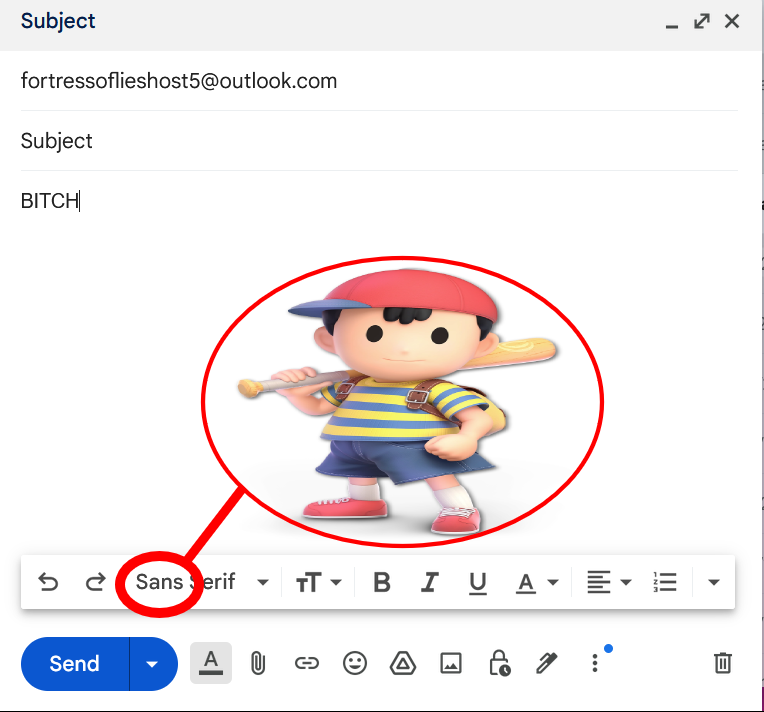This screenshot has width=764, height=712.
Task: Toggle the formatting options toolbar
Action: (210, 663)
